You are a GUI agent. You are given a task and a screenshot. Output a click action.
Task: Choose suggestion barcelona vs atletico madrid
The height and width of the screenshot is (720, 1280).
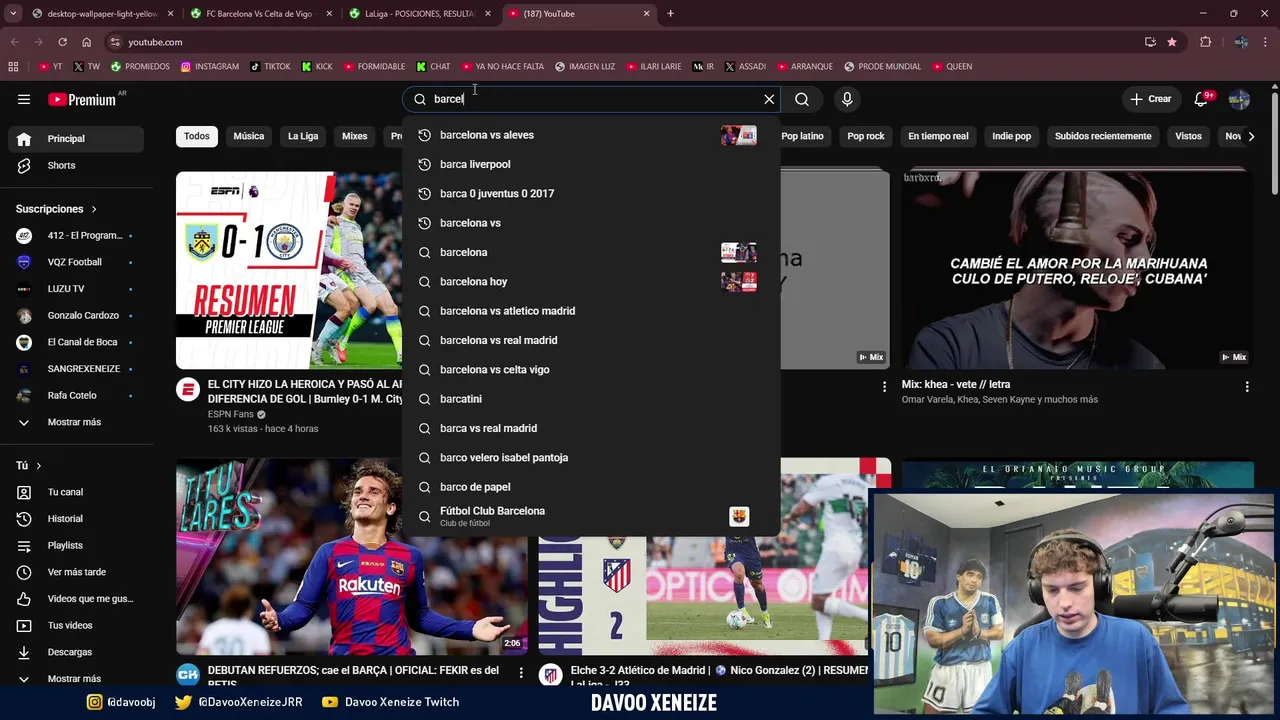pos(591,311)
